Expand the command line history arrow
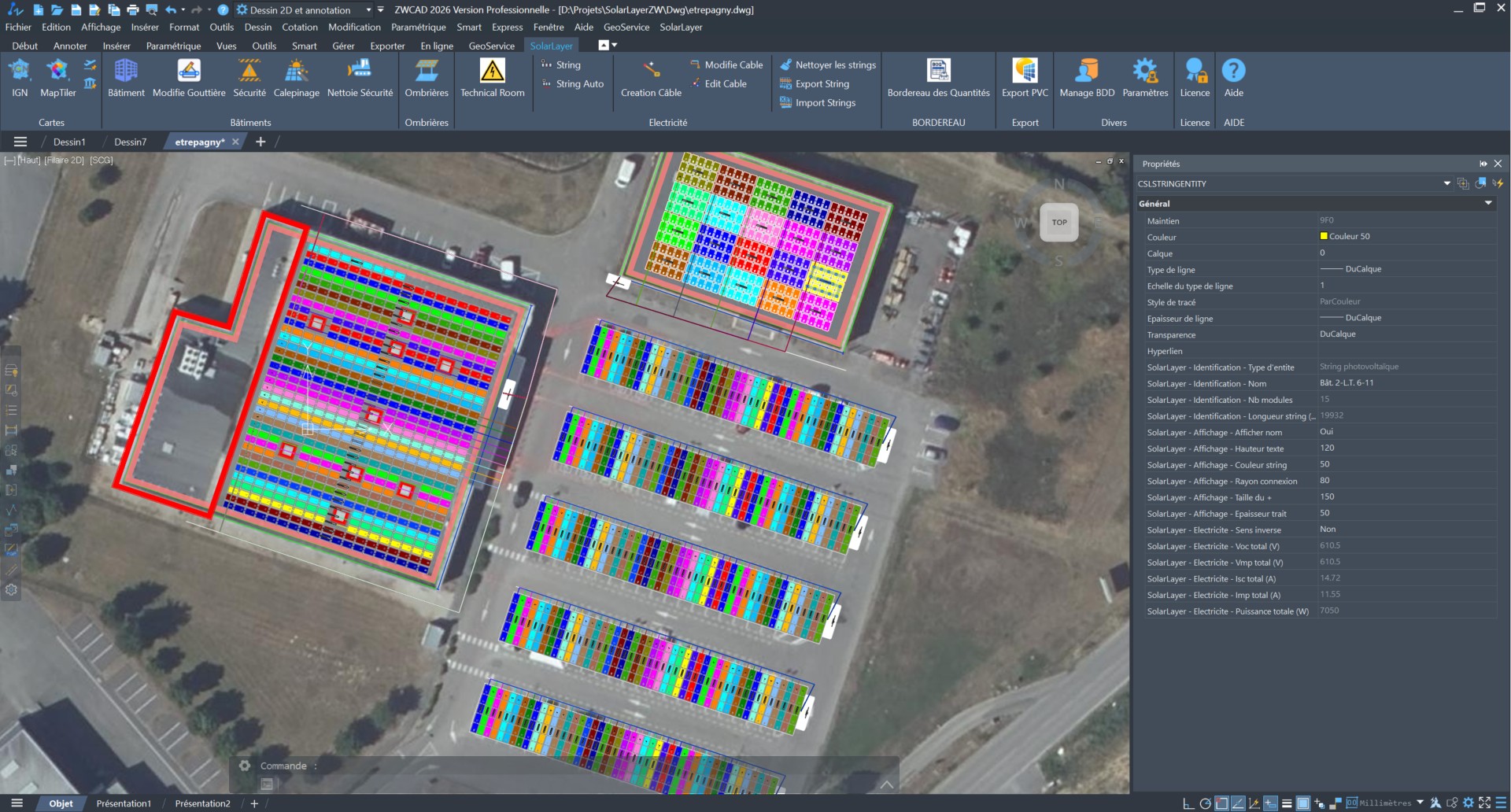Image resolution: width=1511 pixels, height=812 pixels. click(886, 784)
